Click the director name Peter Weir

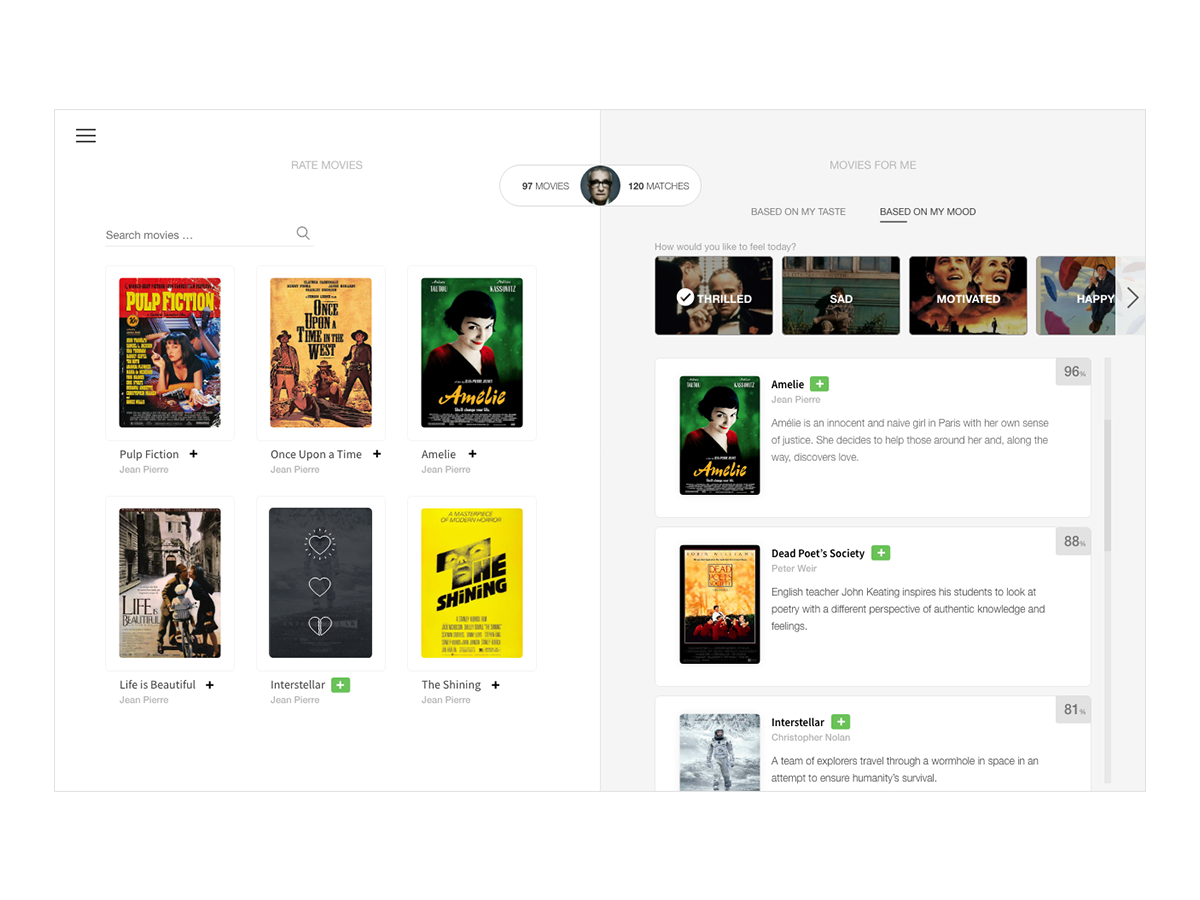click(x=795, y=569)
